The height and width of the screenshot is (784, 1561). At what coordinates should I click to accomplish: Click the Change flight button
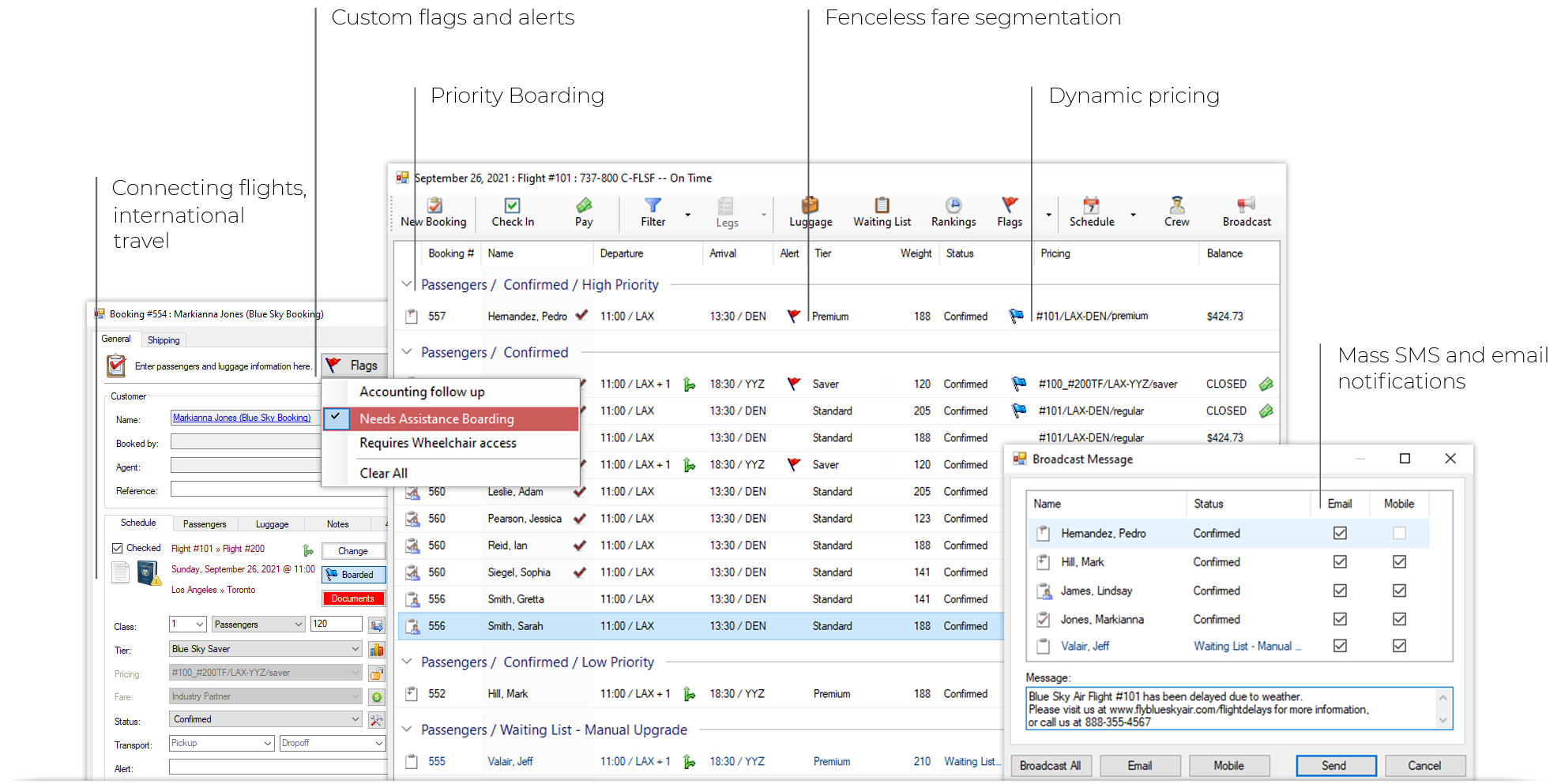(353, 551)
